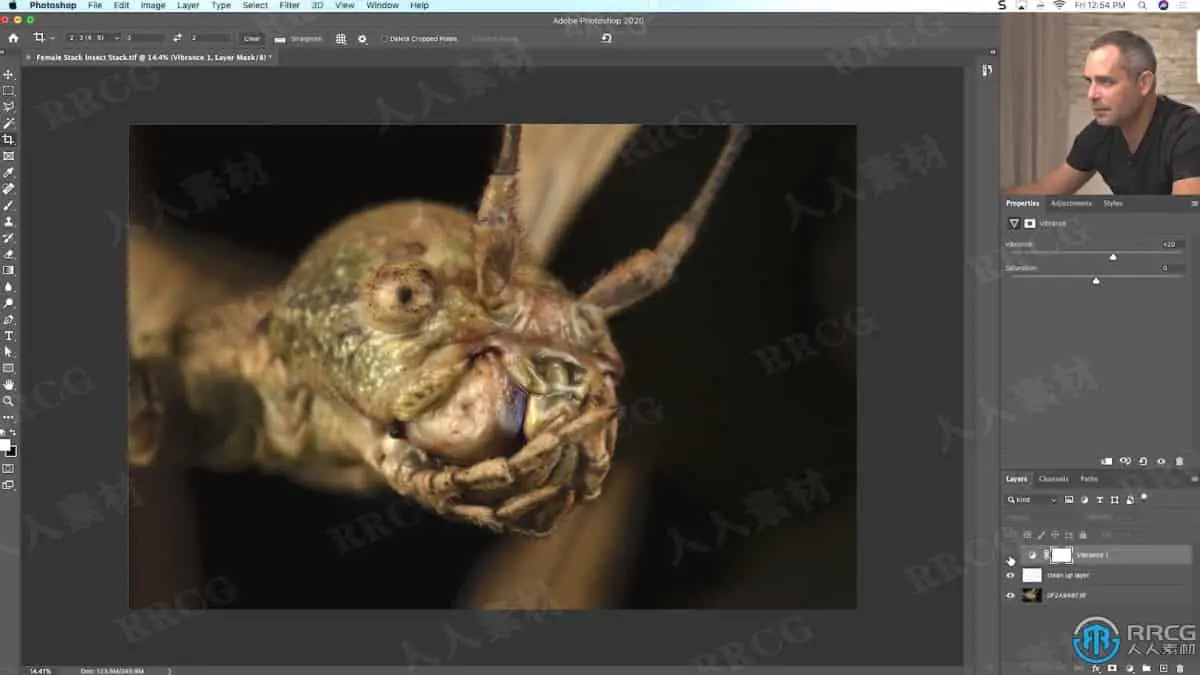Click the Vibrance slider handle
The width and height of the screenshot is (1200, 675).
1113,257
